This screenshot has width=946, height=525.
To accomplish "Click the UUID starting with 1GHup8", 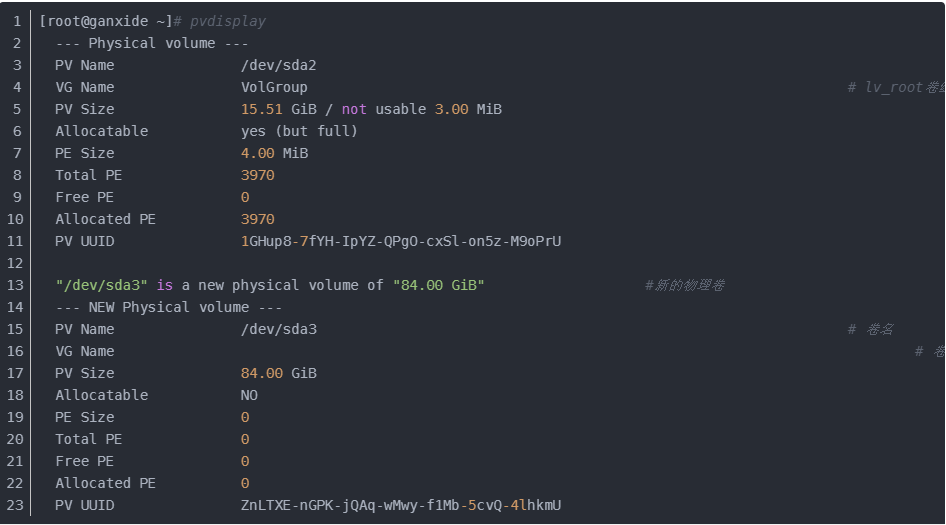I will tap(401, 241).
